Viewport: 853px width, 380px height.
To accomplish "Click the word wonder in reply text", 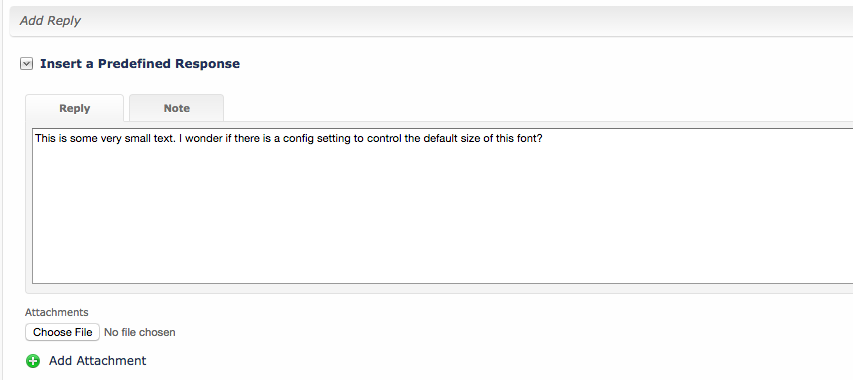I will click(x=204, y=139).
